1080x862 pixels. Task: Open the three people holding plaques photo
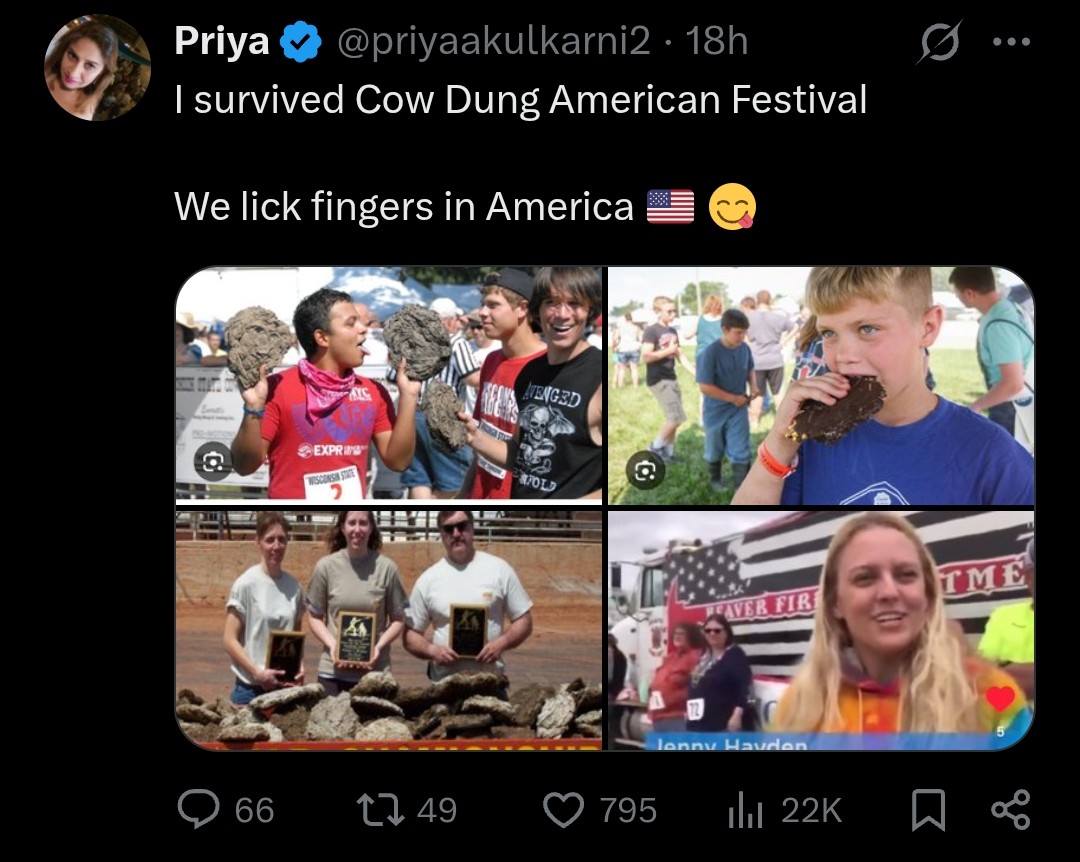388,630
